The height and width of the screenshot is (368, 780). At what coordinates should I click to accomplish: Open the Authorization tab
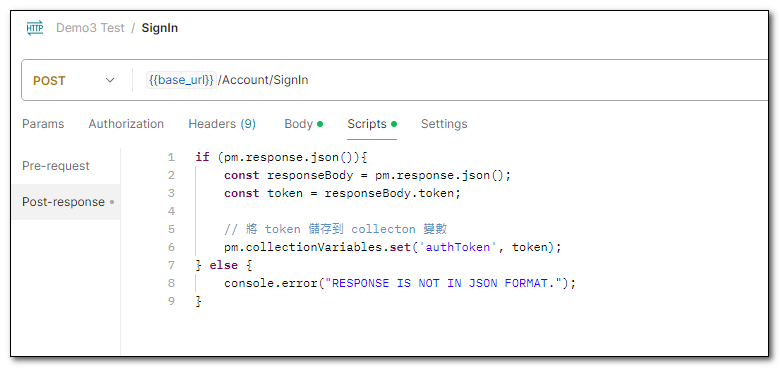126,124
